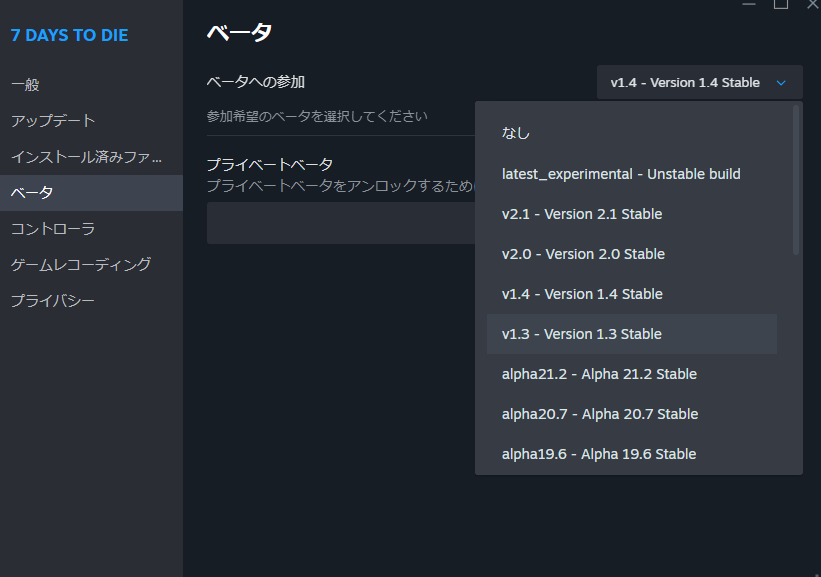The width and height of the screenshot is (821, 577).
Task: Select v2.1 Version 2.1 Stable
Action: pos(631,214)
